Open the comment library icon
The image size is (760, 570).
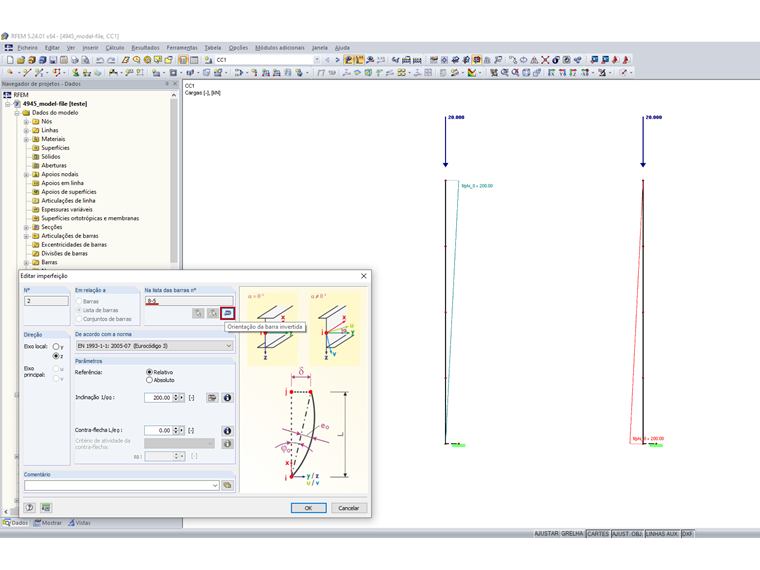tap(227, 485)
